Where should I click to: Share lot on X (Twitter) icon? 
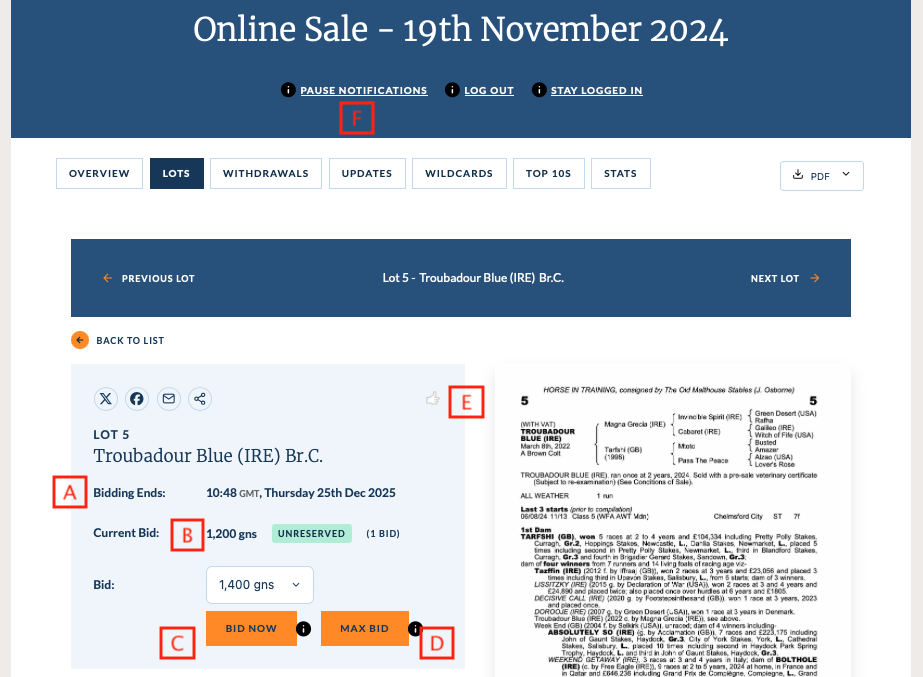tap(106, 399)
